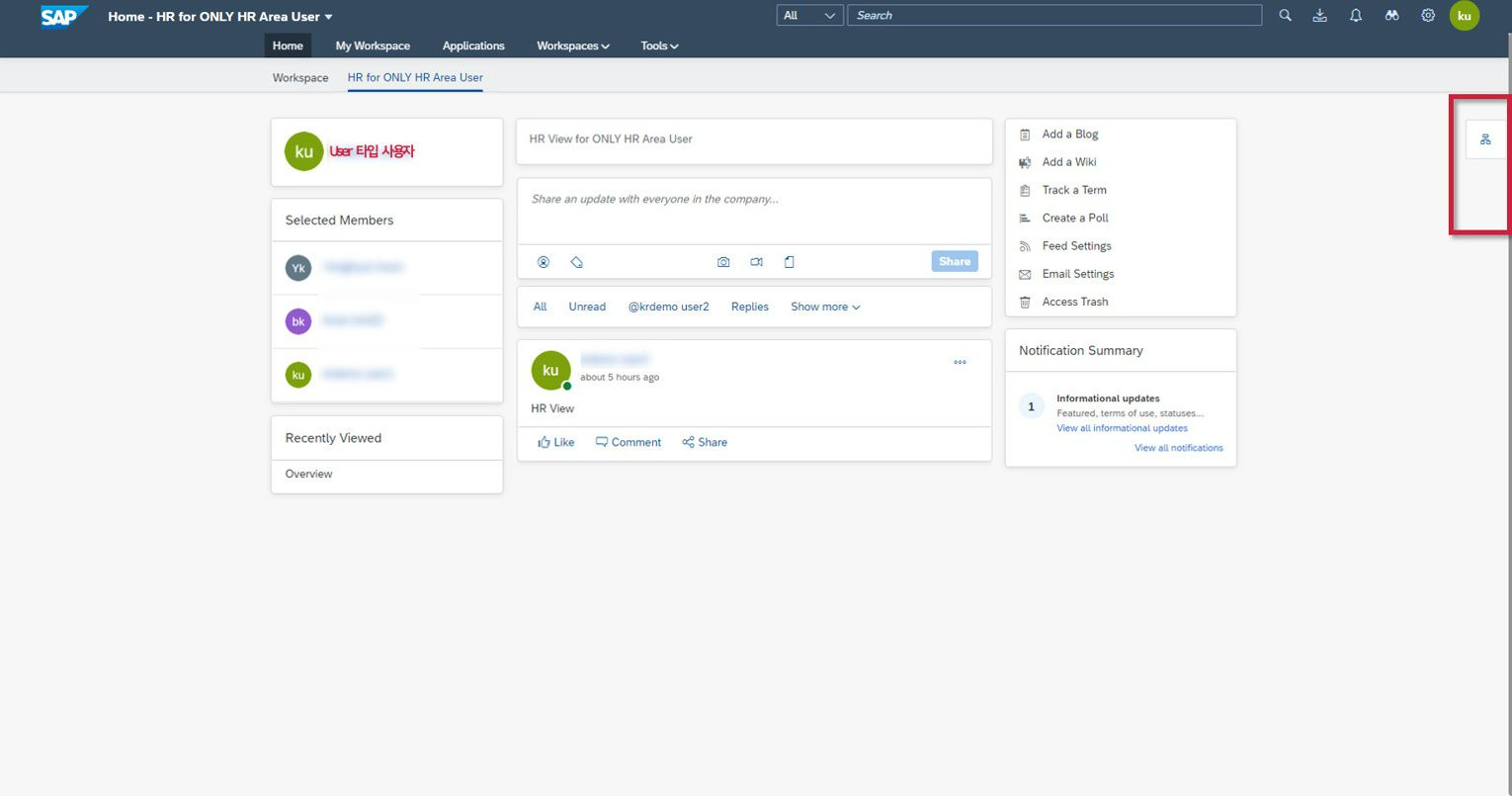Viewport: 1512px width, 796px height.
Task: Filter feed by All
Action: (x=540, y=307)
